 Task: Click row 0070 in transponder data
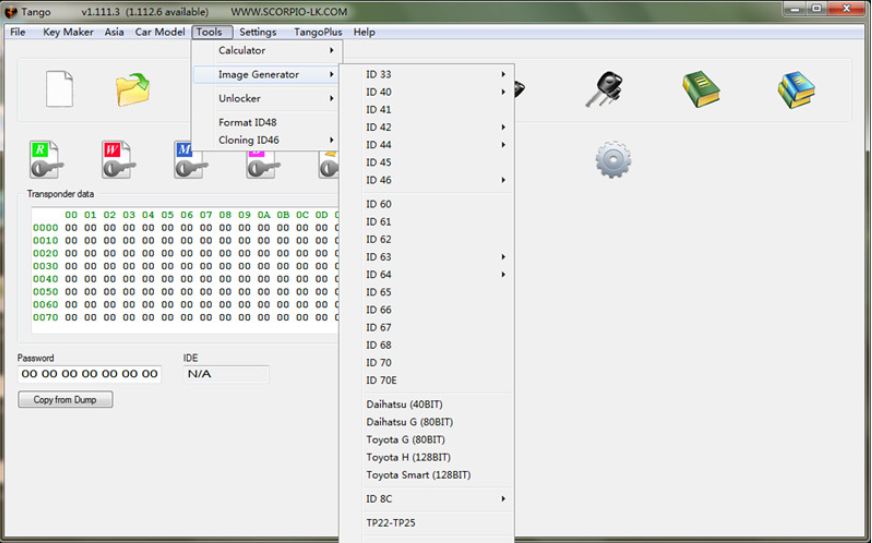pyautogui.click(x=185, y=317)
